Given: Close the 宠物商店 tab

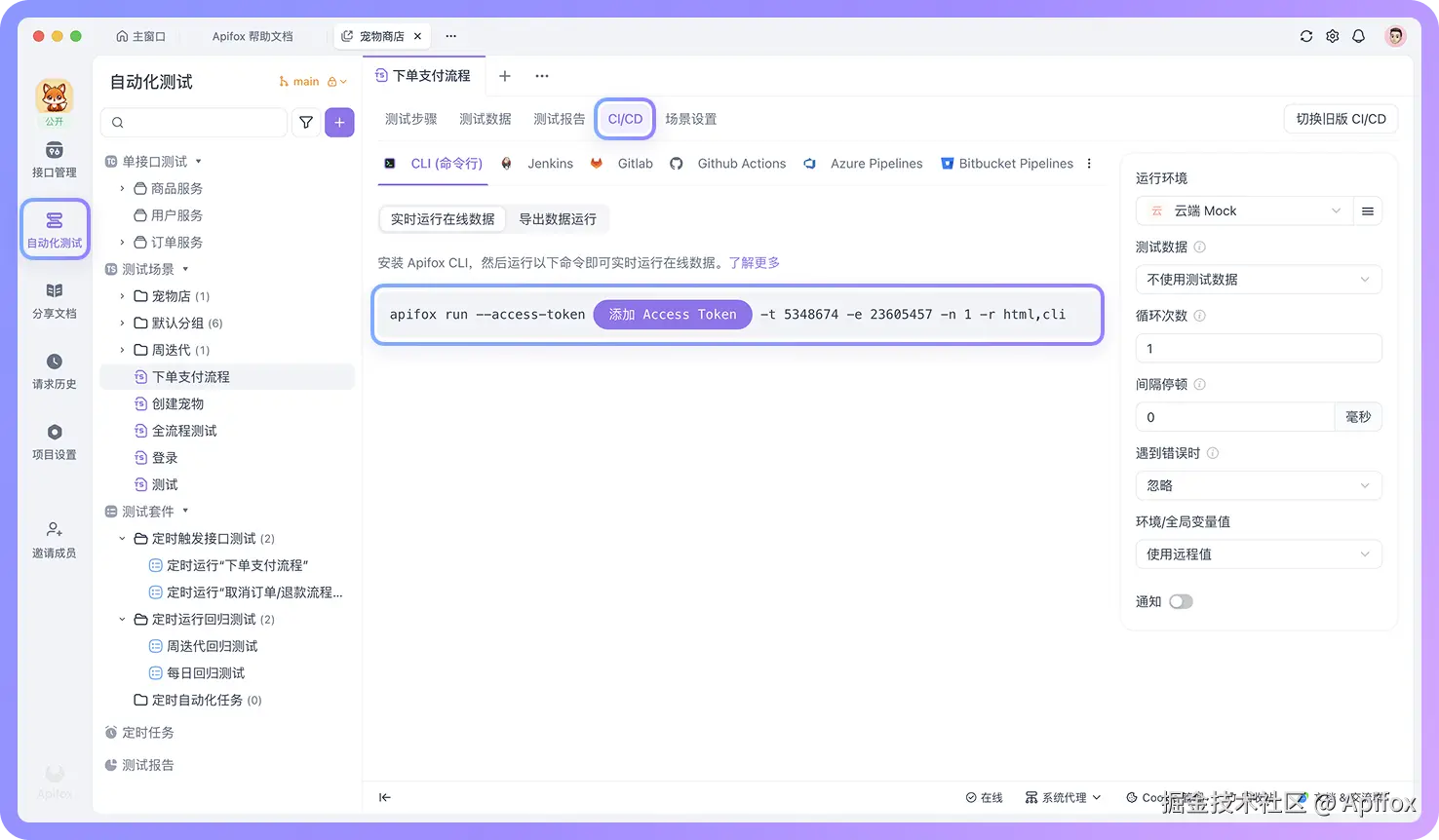Looking at the screenshot, I should point(417,36).
